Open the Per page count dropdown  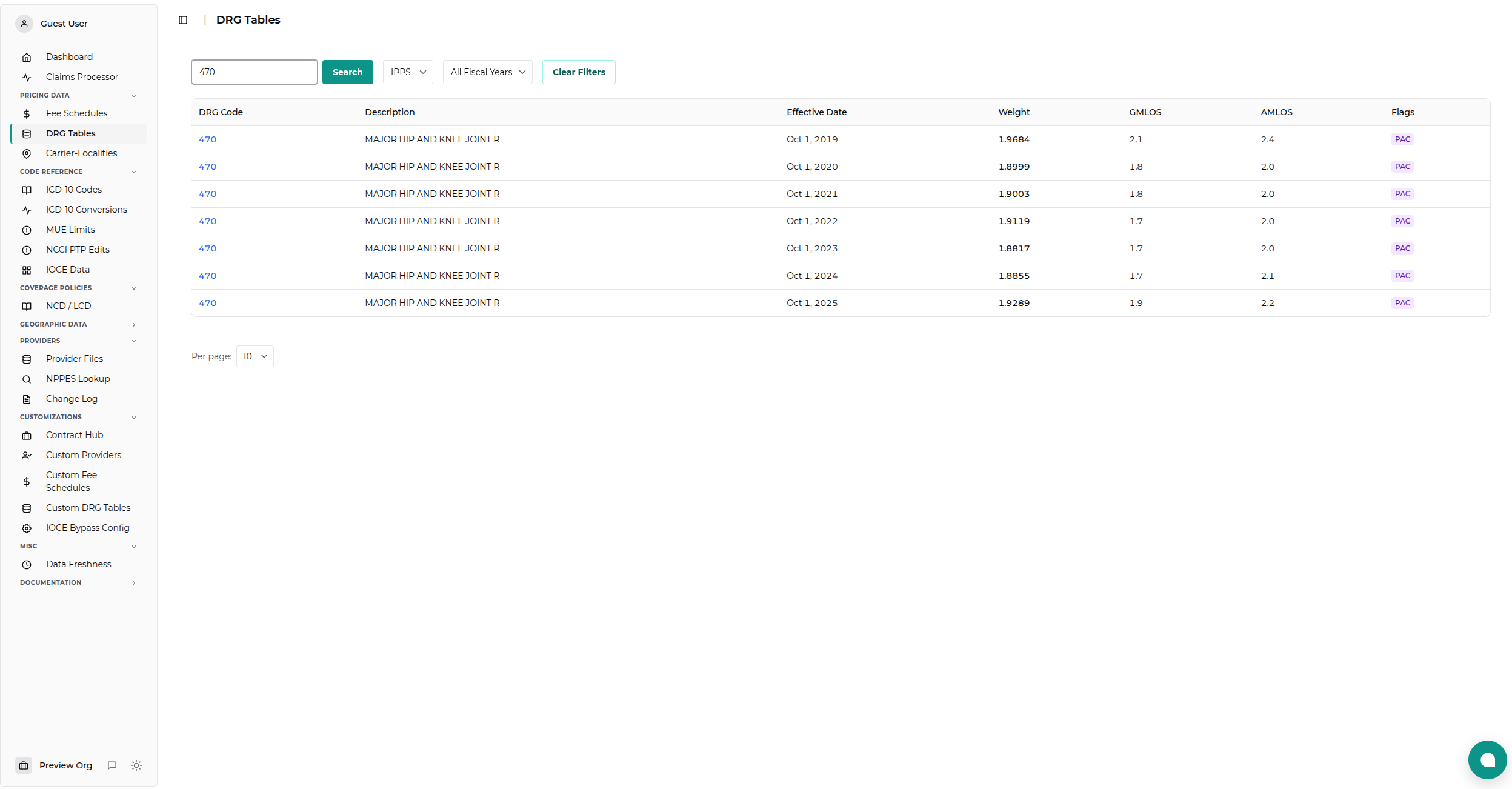(255, 356)
